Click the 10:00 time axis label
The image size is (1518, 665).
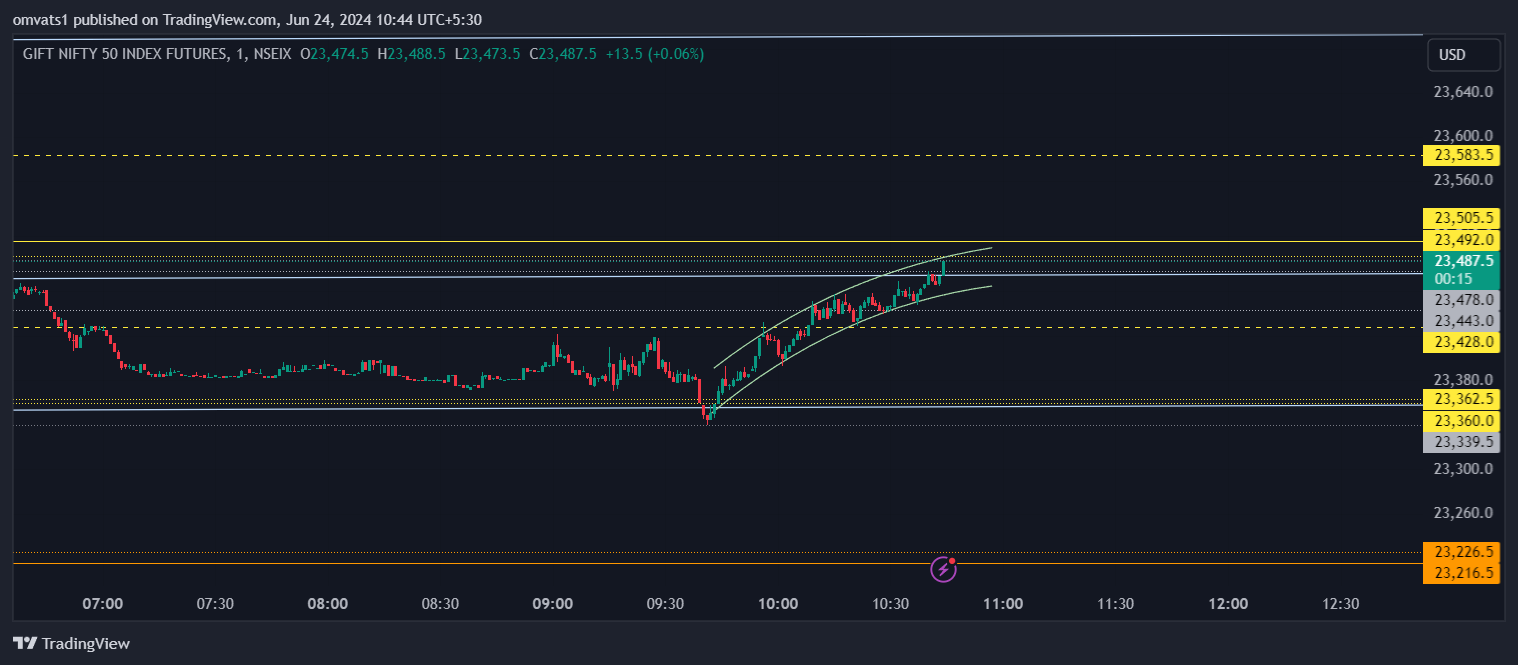778,604
